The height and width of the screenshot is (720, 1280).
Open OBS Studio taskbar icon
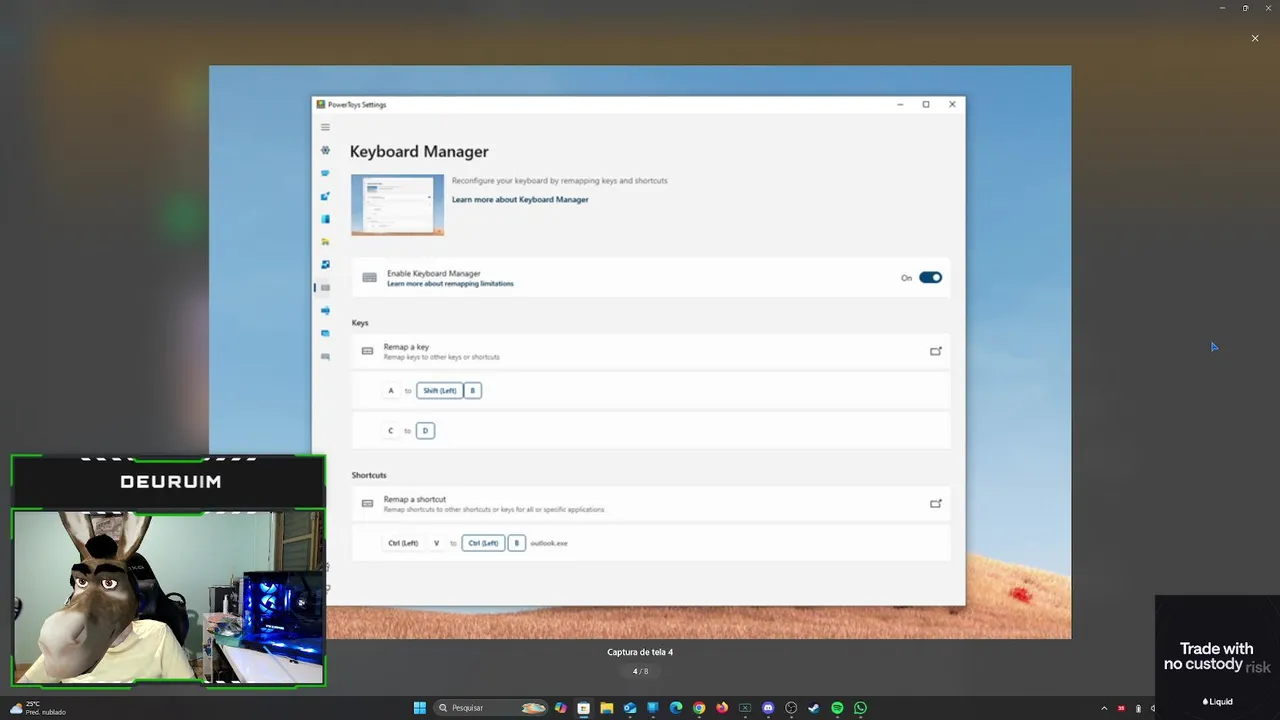(791, 708)
